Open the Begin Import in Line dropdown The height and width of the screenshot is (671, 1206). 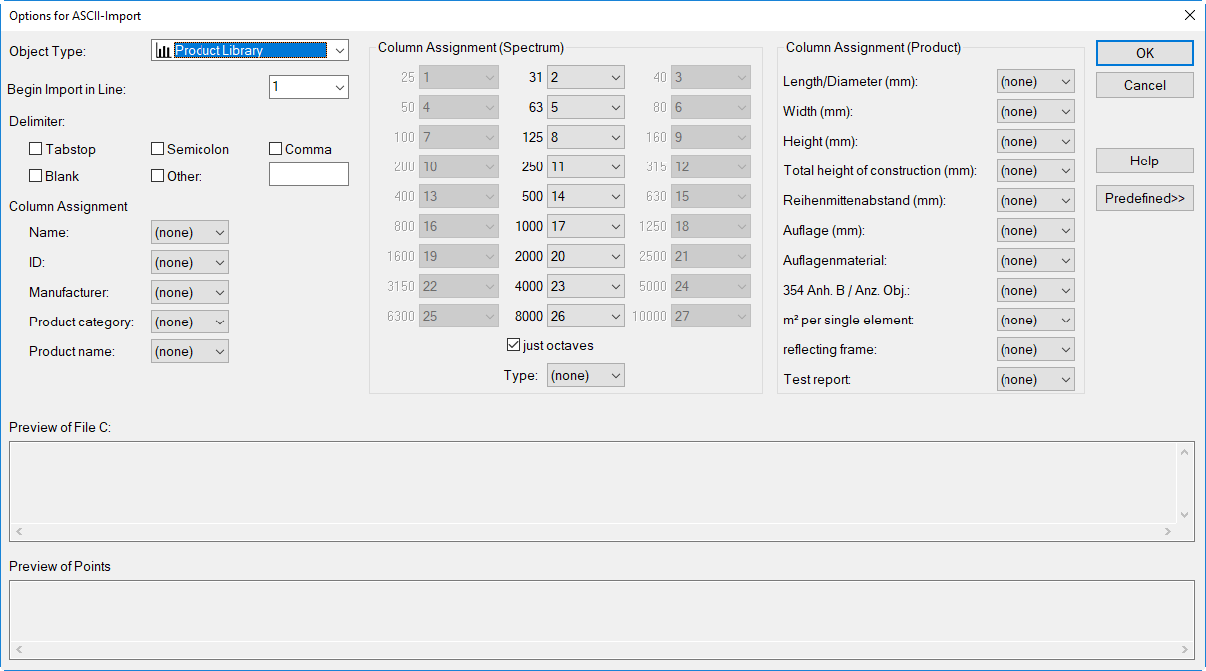[309, 87]
